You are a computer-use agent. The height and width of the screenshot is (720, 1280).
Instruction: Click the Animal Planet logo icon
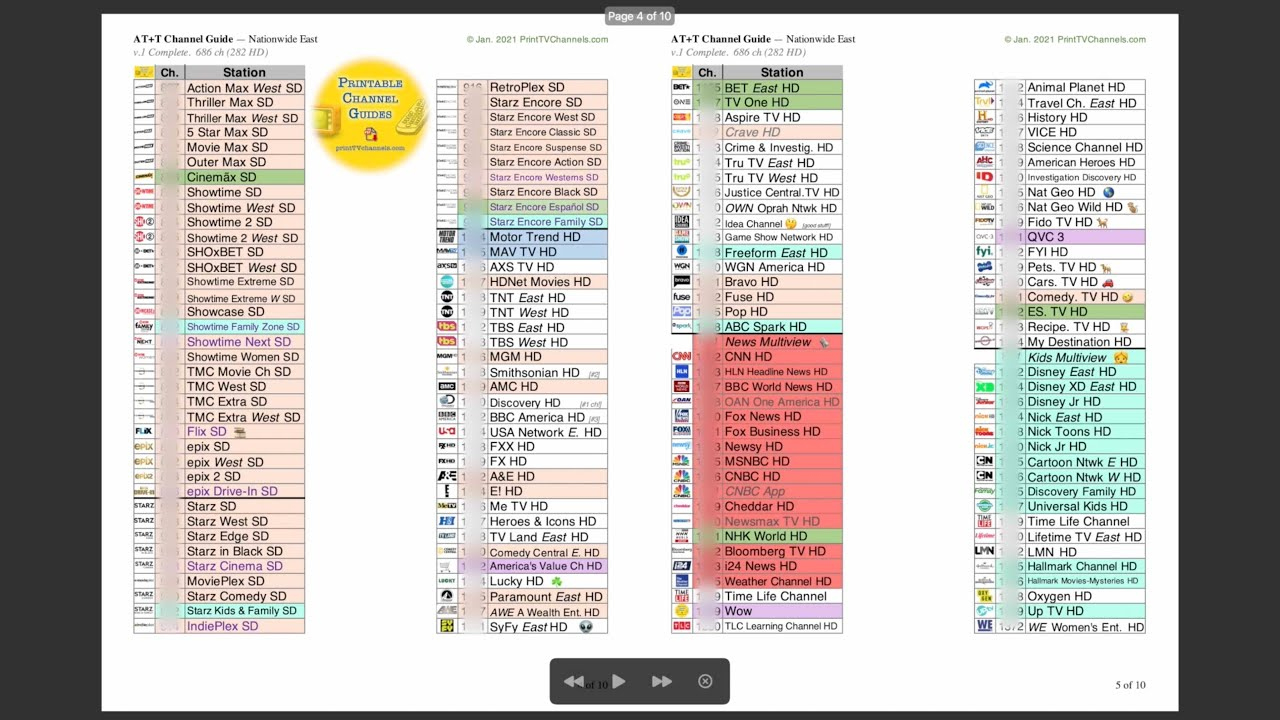(x=984, y=87)
